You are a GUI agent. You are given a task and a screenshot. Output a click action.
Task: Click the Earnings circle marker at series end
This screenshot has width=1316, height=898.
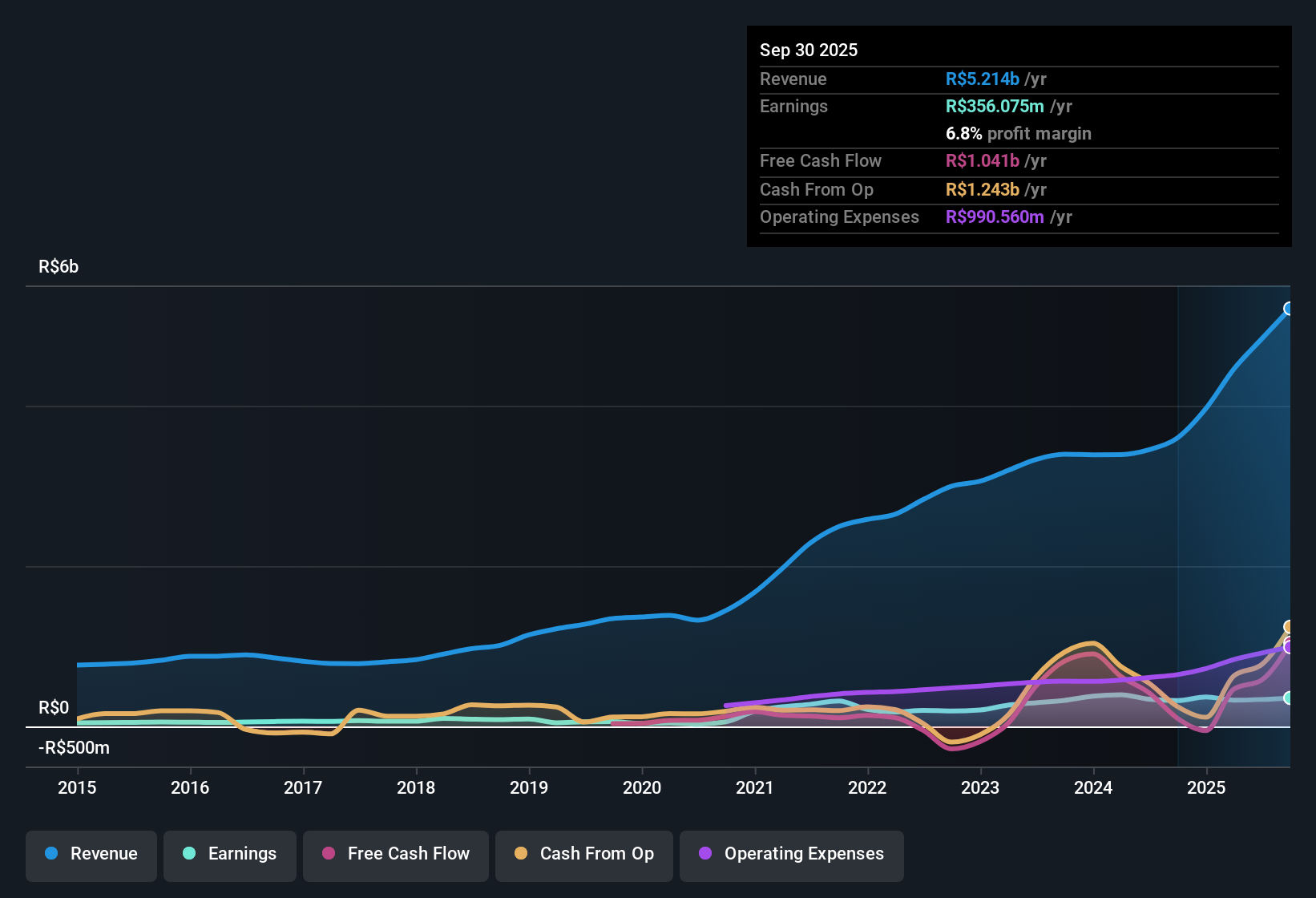[1288, 697]
